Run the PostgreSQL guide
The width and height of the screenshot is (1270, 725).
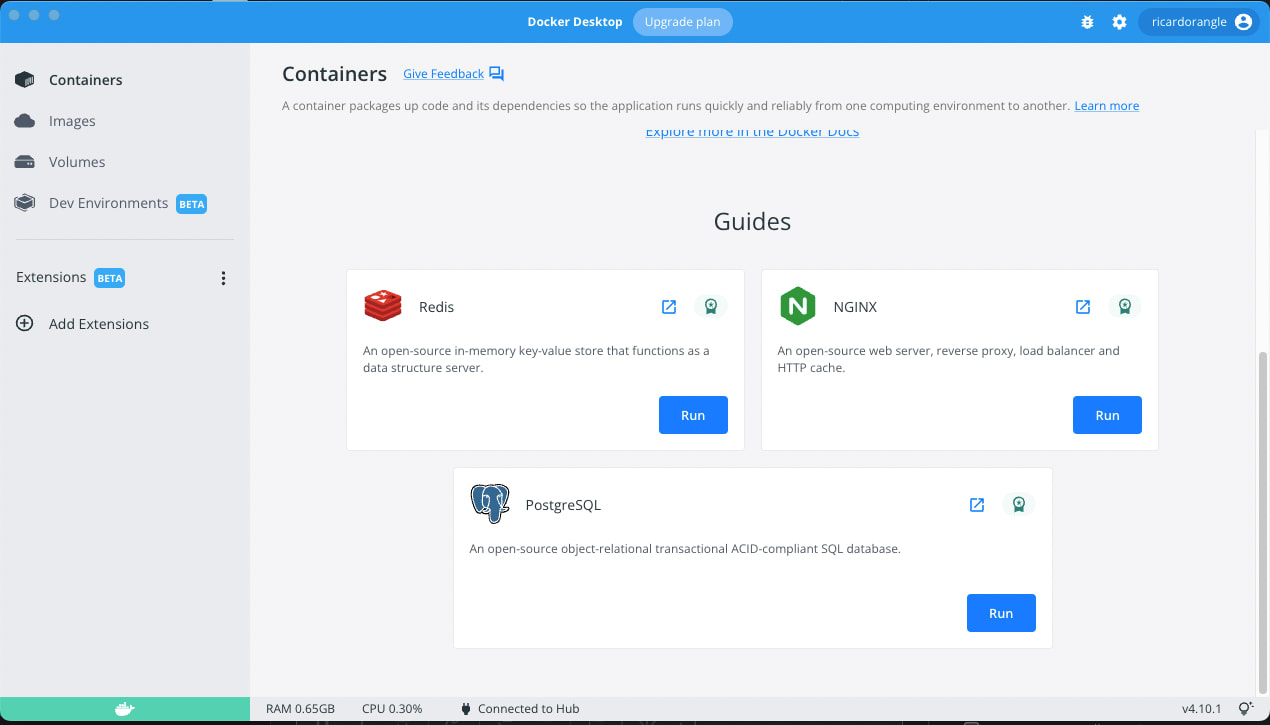[1001, 613]
